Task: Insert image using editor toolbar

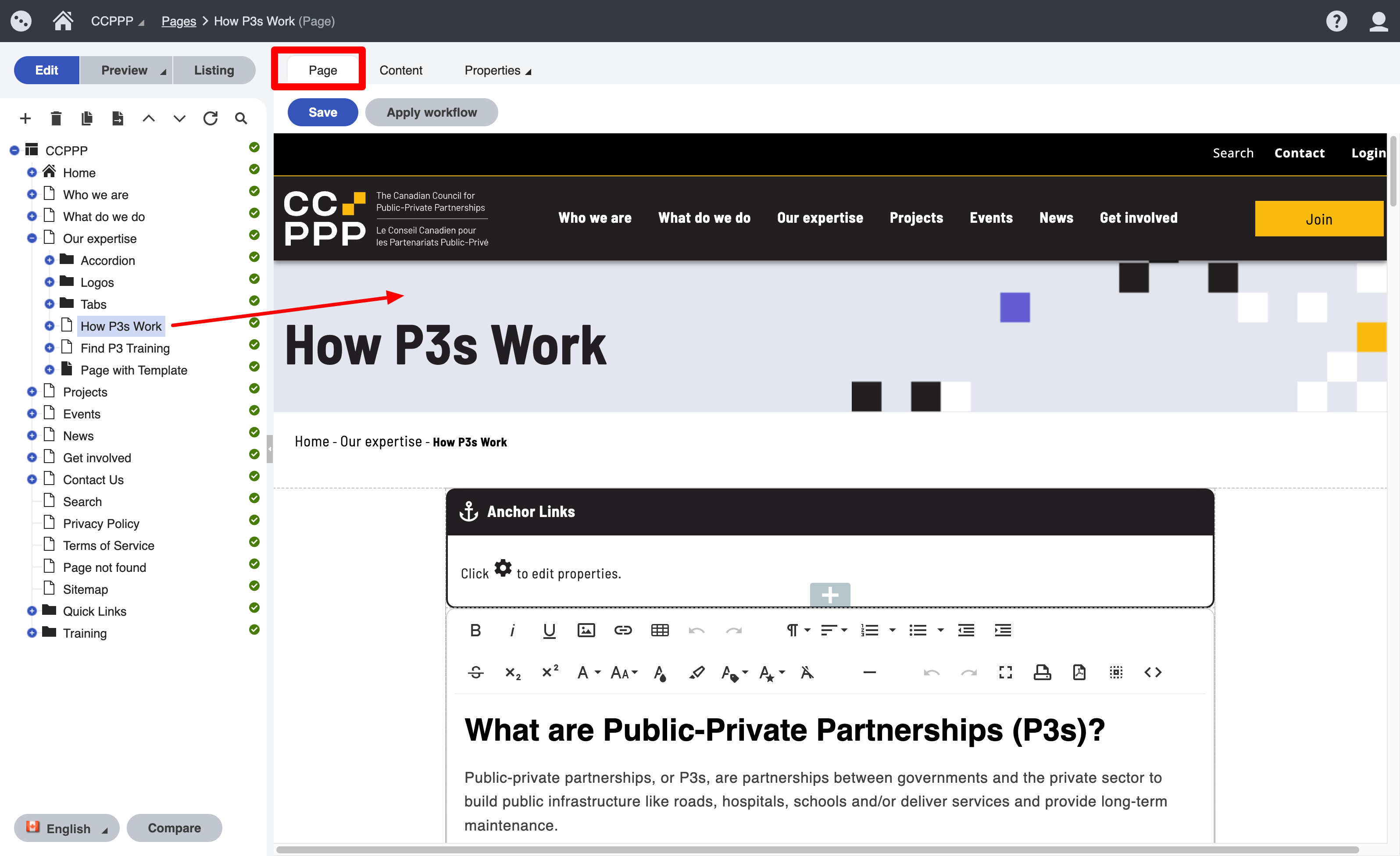Action: 586,630
